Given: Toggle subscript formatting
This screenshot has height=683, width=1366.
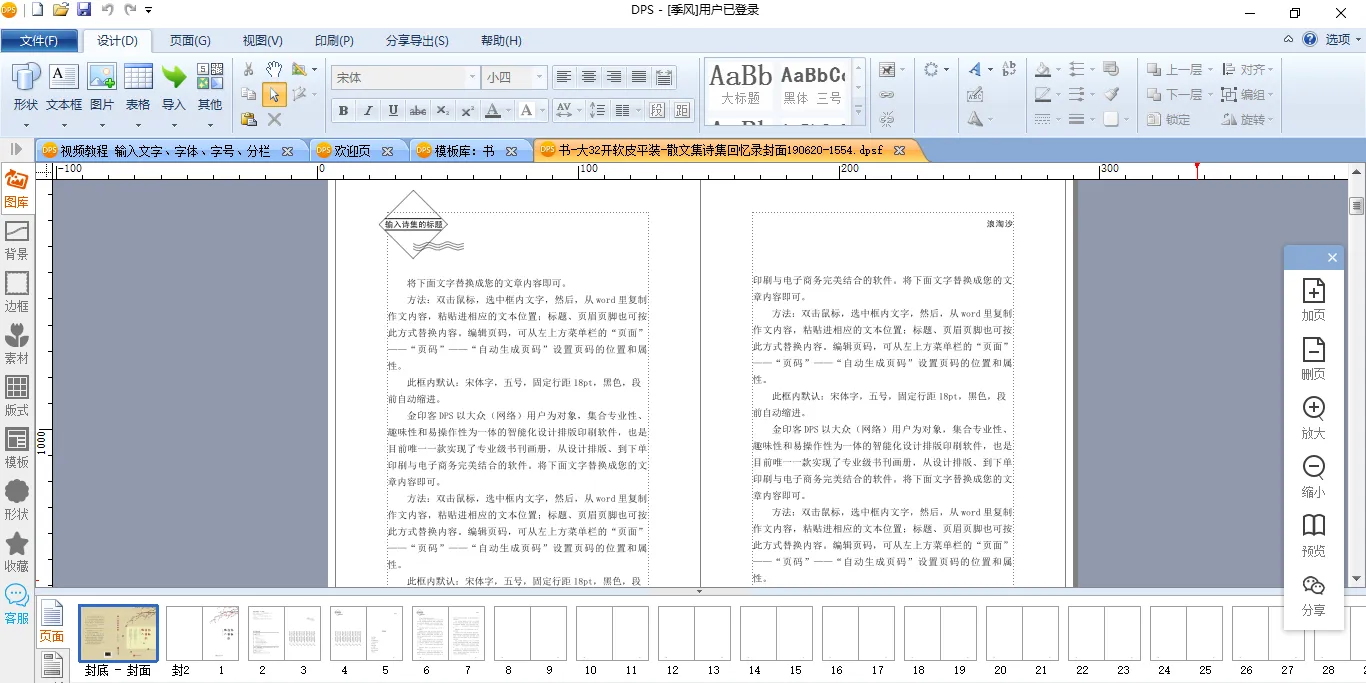Looking at the screenshot, I should pos(443,110).
